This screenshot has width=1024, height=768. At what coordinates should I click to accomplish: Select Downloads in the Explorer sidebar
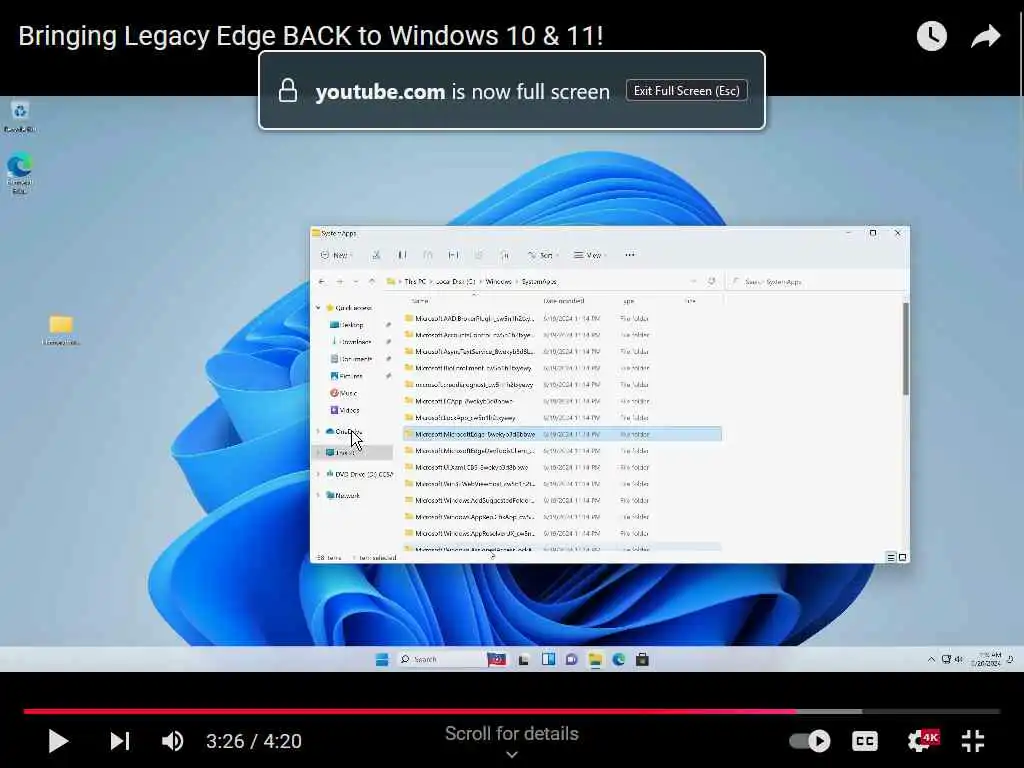pos(354,342)
